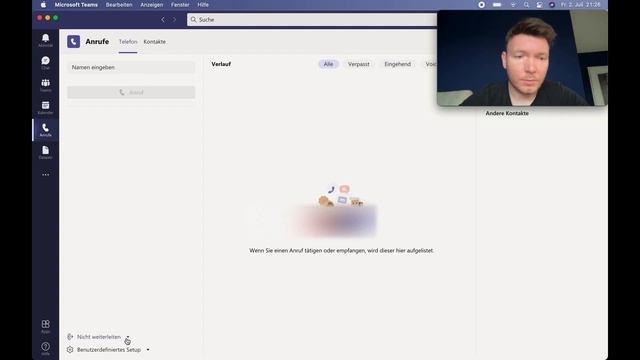Click the call-forwarding icon beside Nicht weiterleiten

(70, 337)
